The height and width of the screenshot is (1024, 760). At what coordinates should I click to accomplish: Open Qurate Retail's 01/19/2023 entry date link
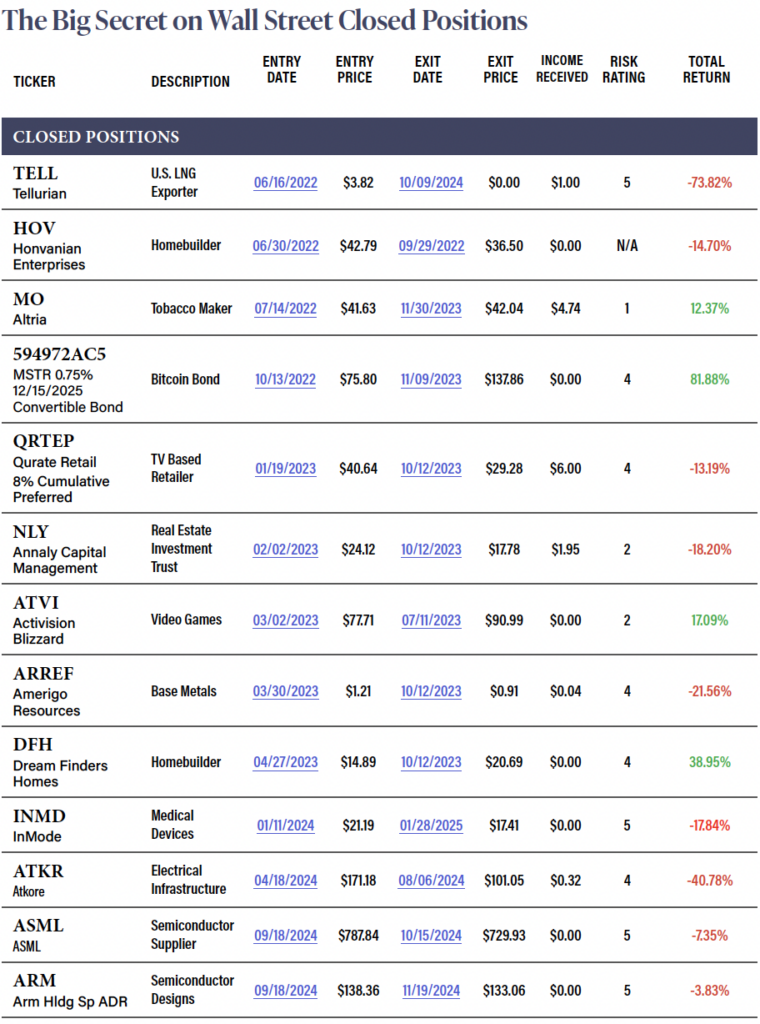(x=286, y=469)
